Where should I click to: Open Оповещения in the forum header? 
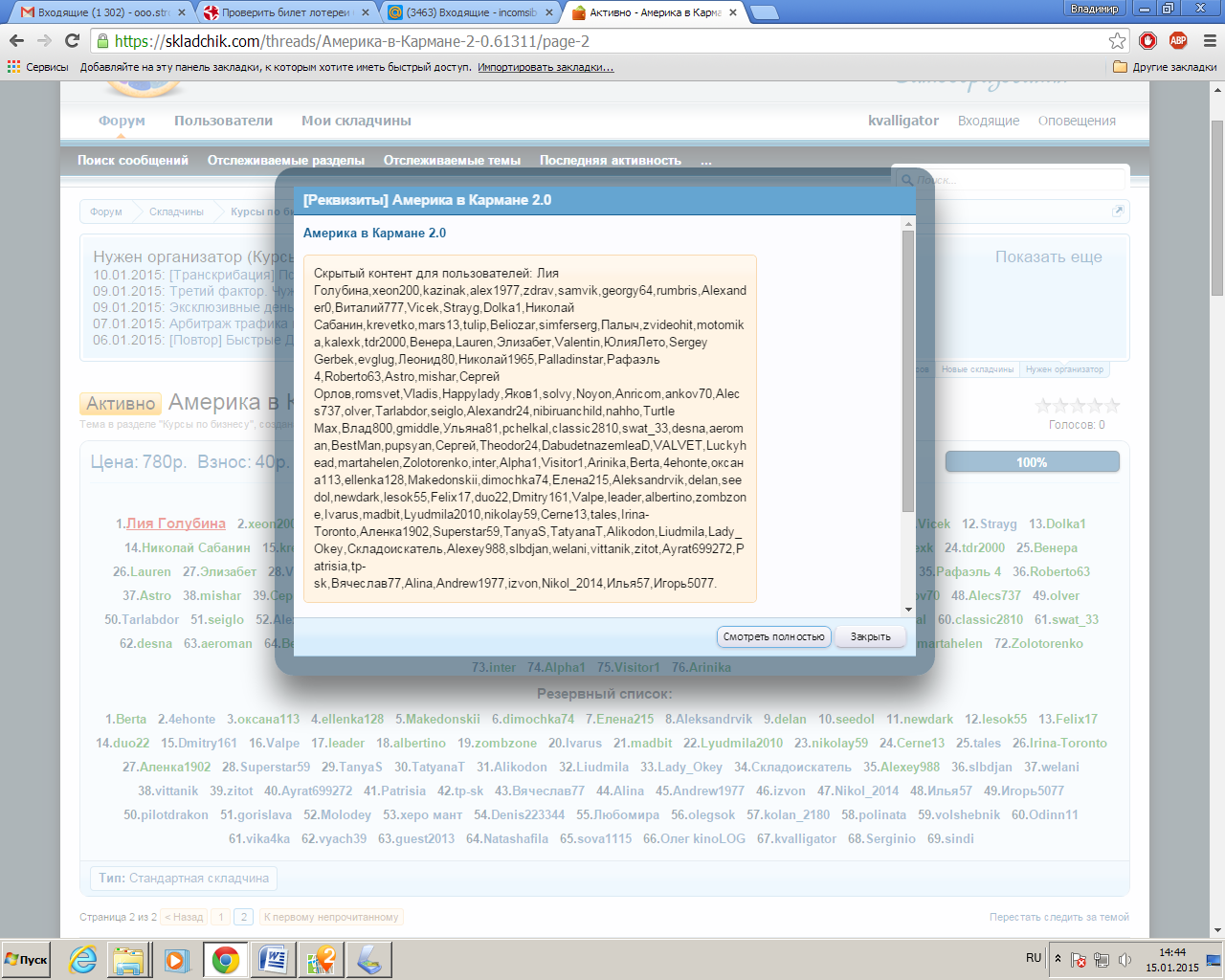[1077, 121]
